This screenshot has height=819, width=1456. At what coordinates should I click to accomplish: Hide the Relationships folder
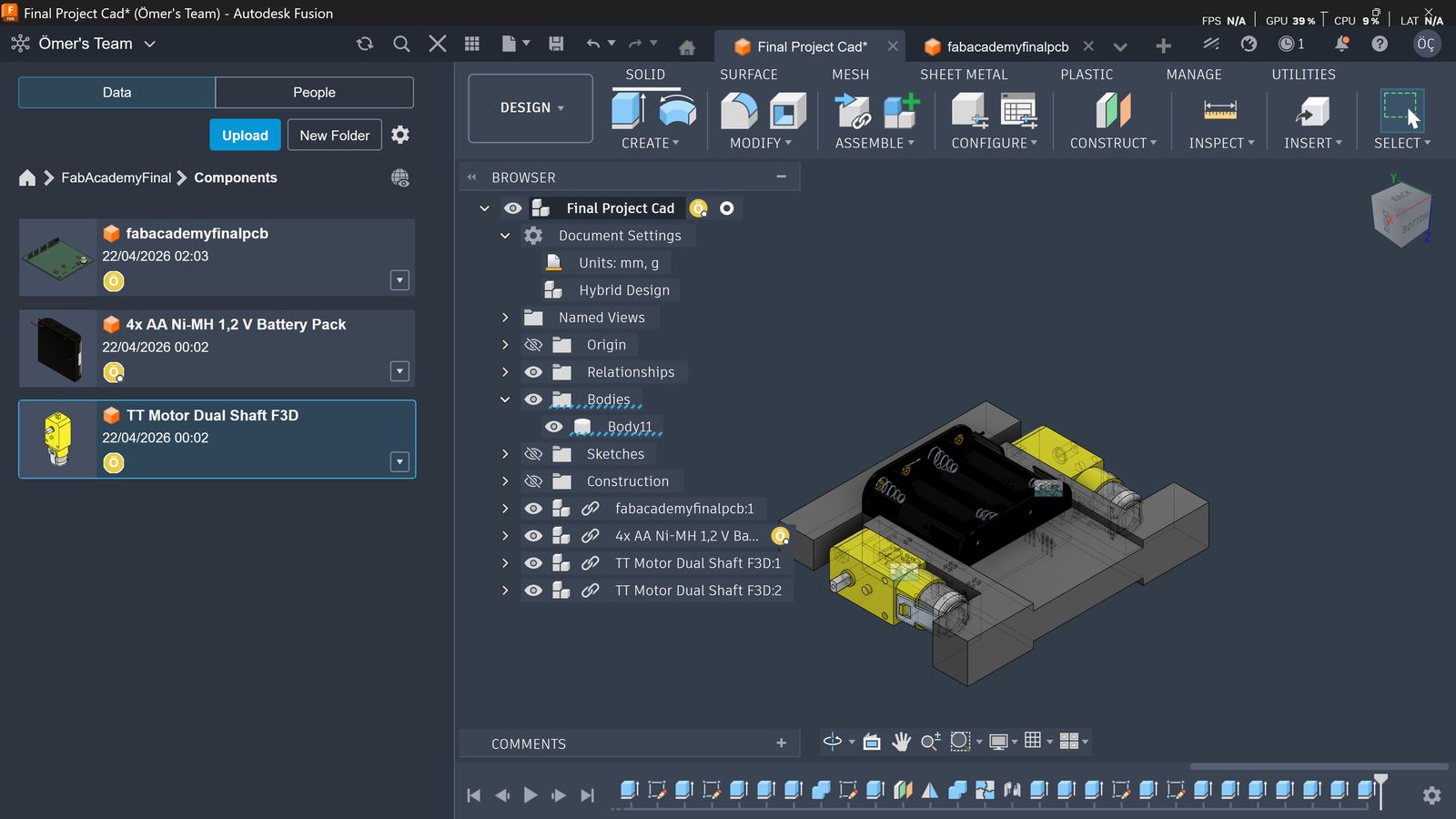tap(533, 372)
